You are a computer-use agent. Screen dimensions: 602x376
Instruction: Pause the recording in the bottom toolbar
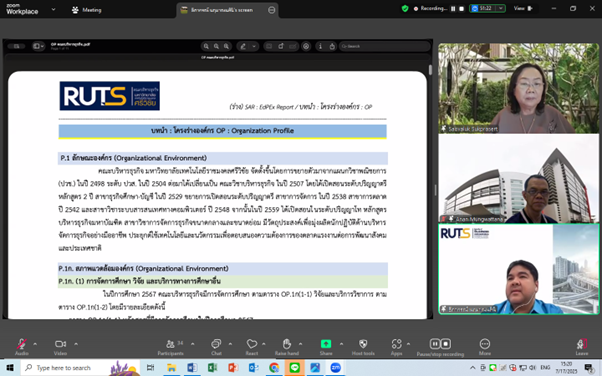pyautogui.click(x=435, y=343)
